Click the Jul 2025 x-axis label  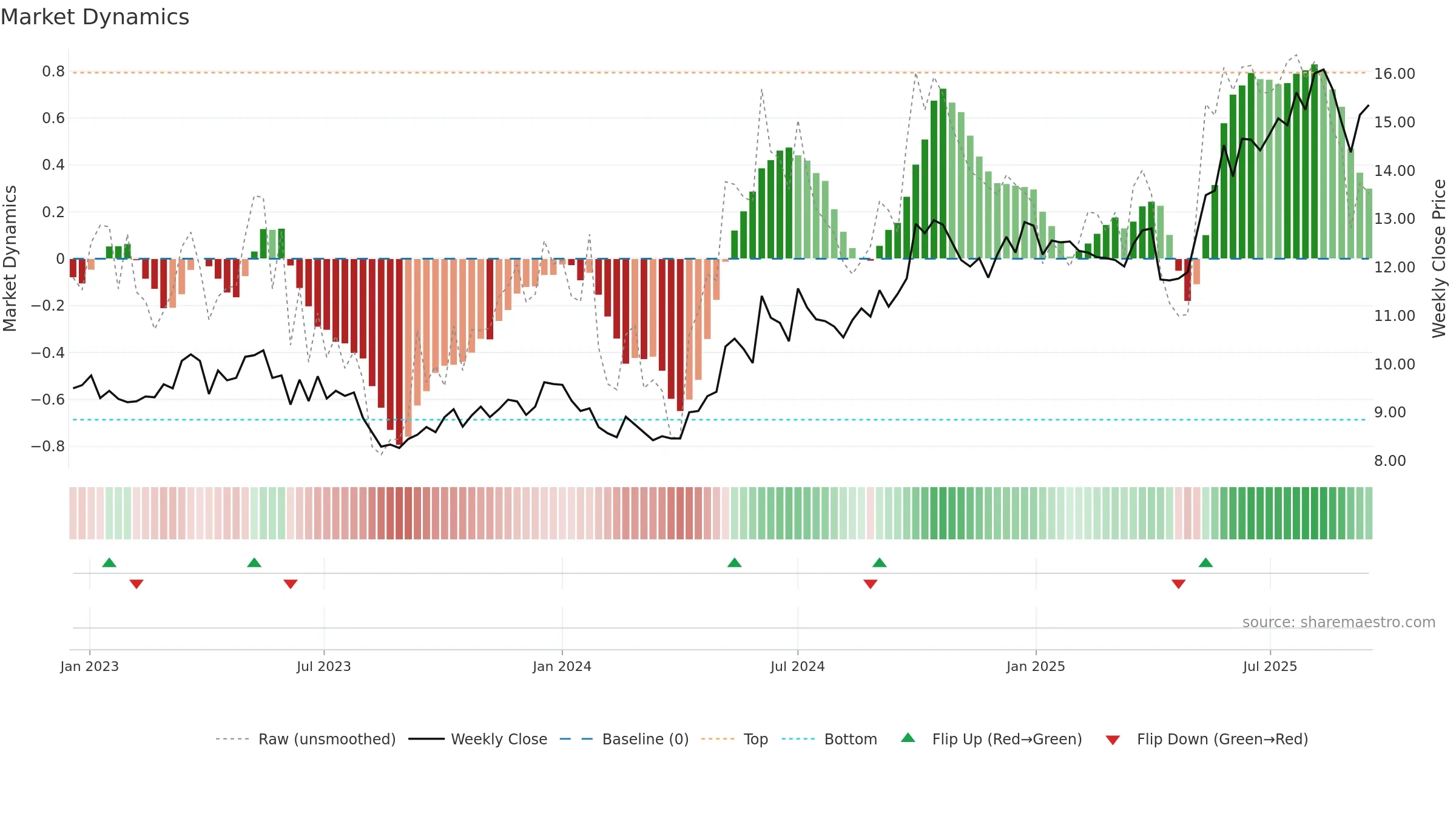1270,666
